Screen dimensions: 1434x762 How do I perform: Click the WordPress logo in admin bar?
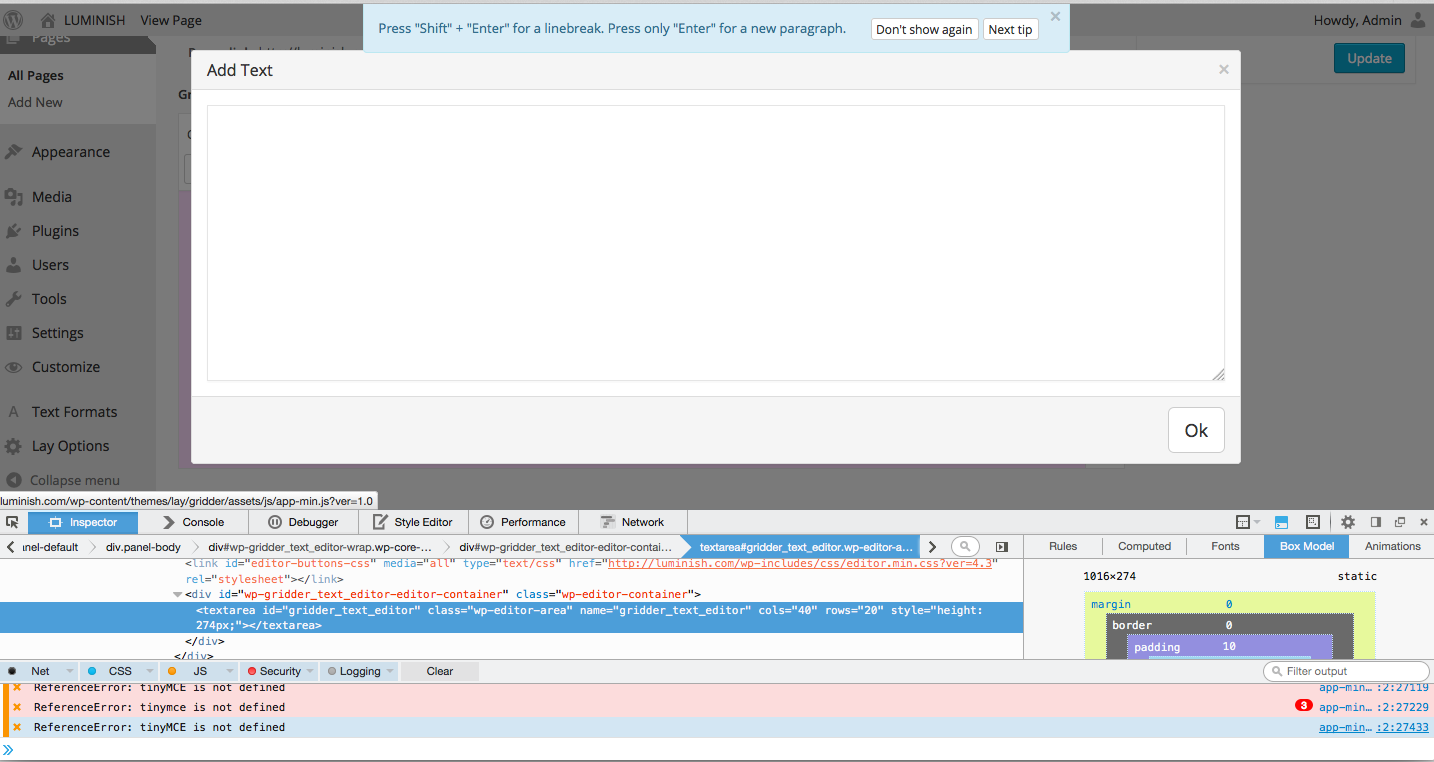point(14,19)
